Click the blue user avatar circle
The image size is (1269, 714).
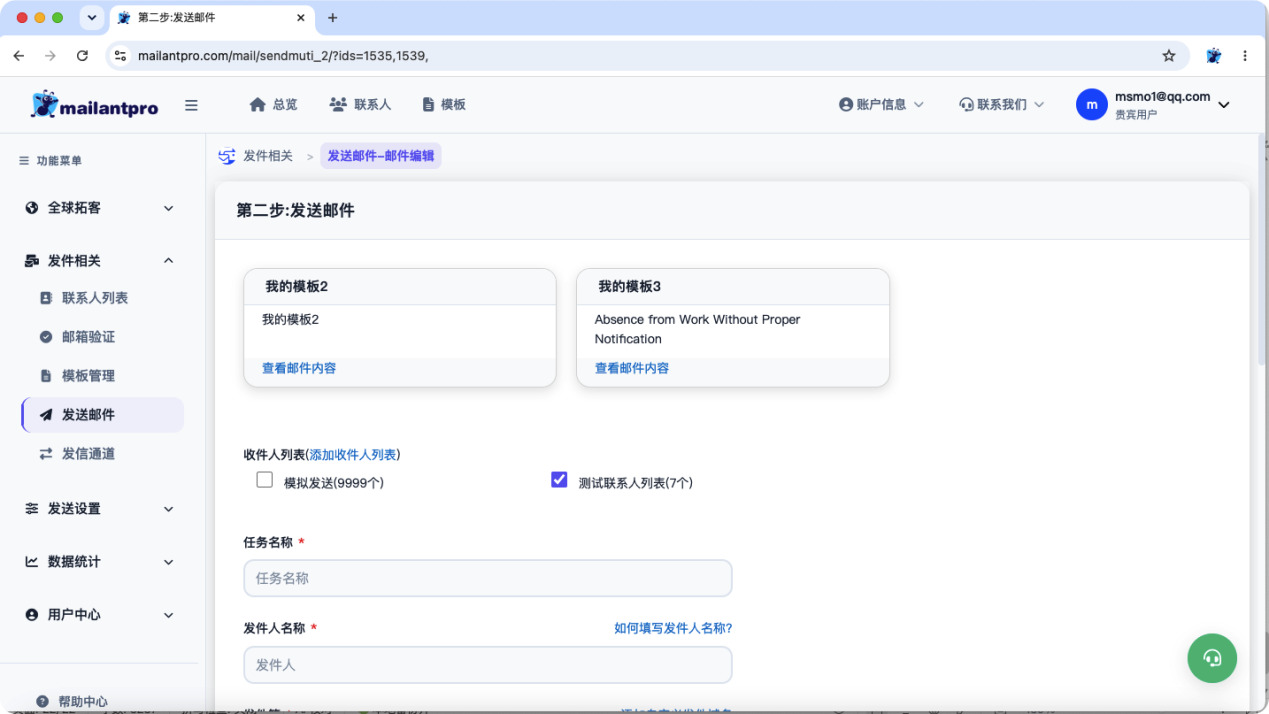coord(1091,104)
